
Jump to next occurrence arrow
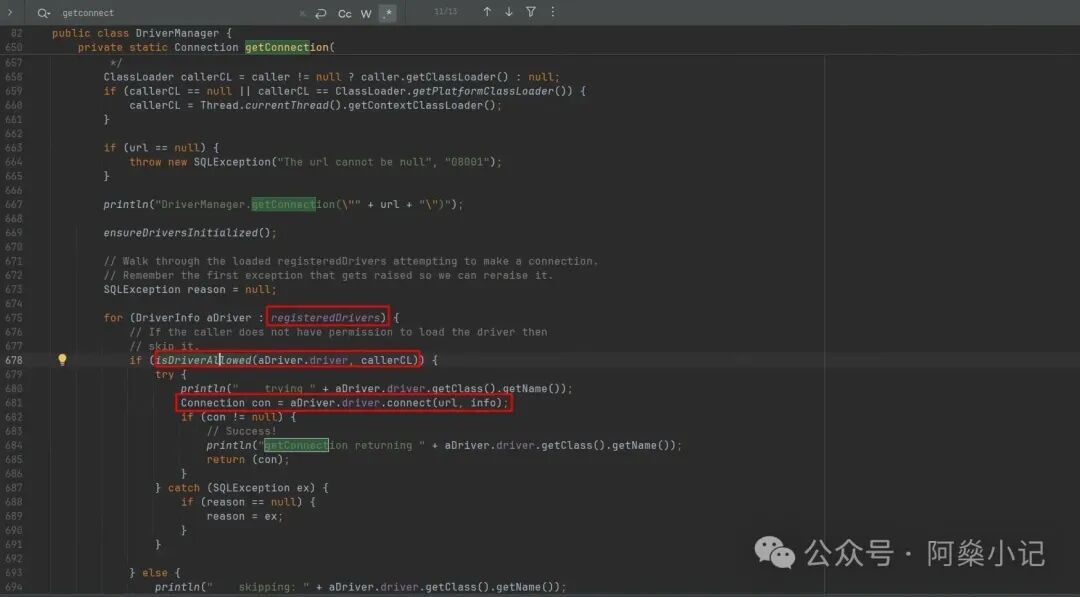coord(509,12)
